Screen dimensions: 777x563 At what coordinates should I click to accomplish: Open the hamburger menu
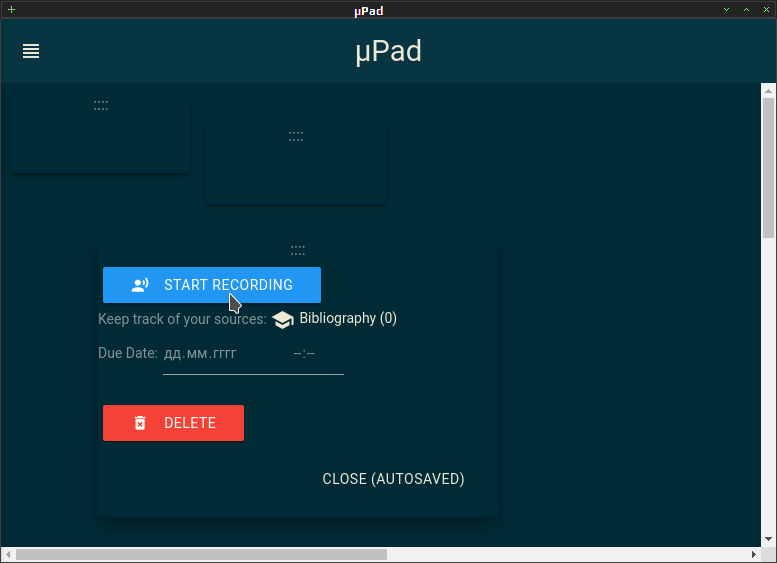click(31, 51)
